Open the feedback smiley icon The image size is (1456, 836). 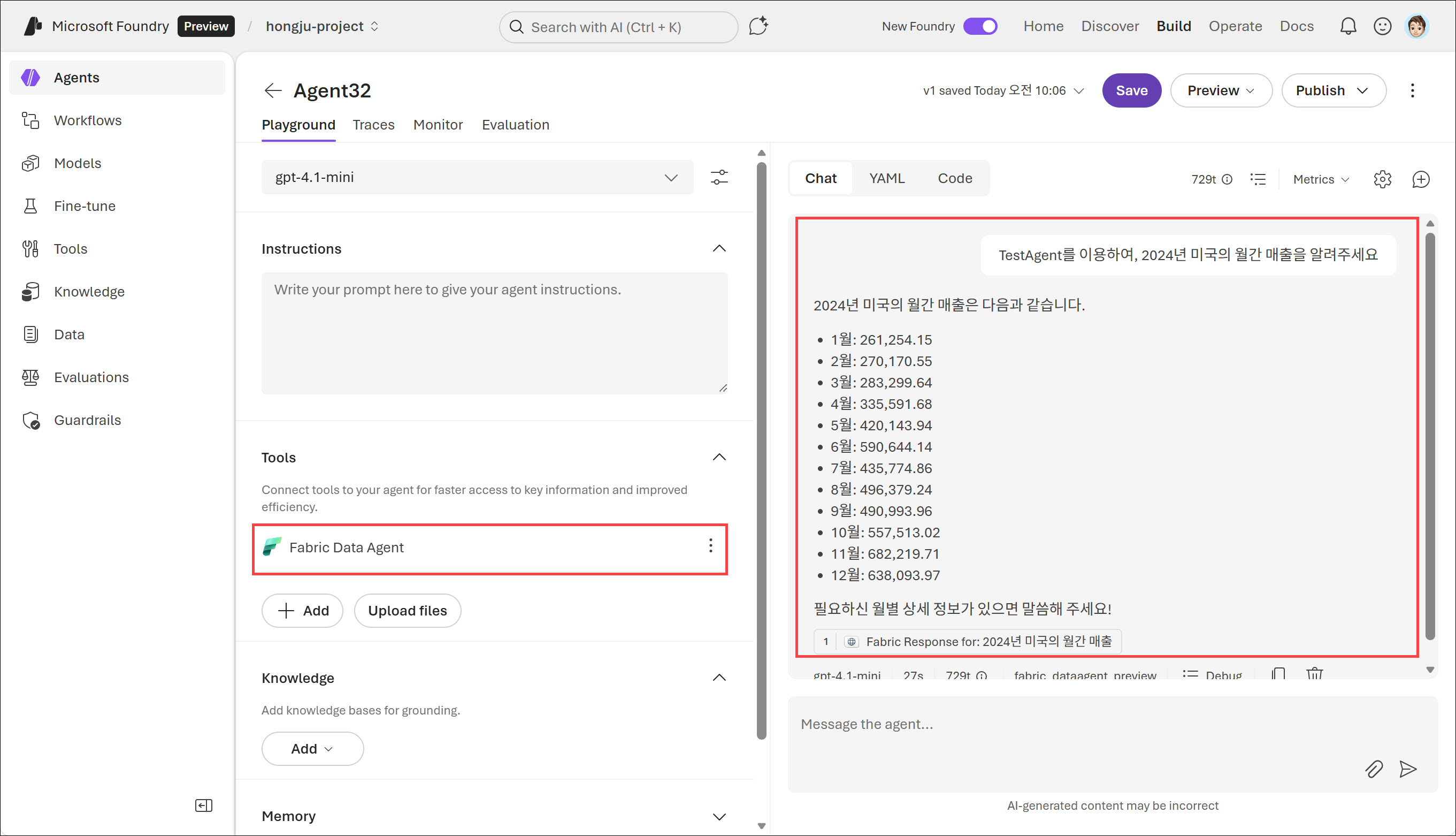point(1382,26)
